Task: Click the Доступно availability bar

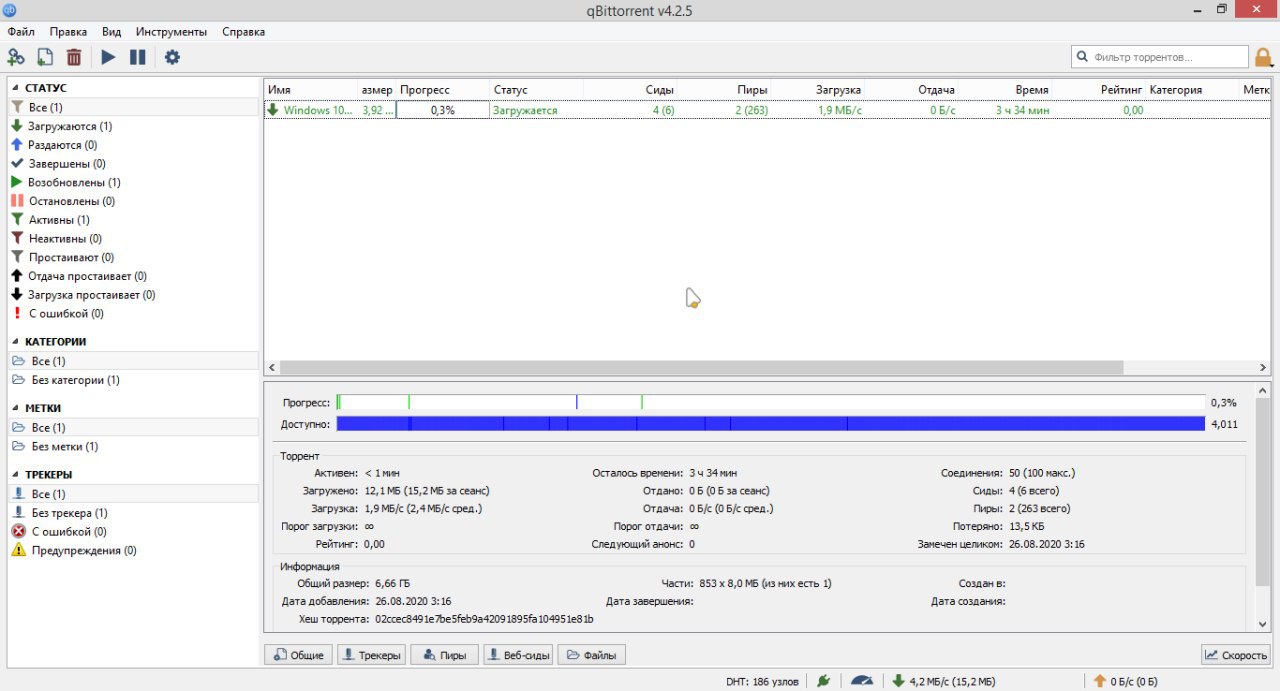Action: point(771,424)
